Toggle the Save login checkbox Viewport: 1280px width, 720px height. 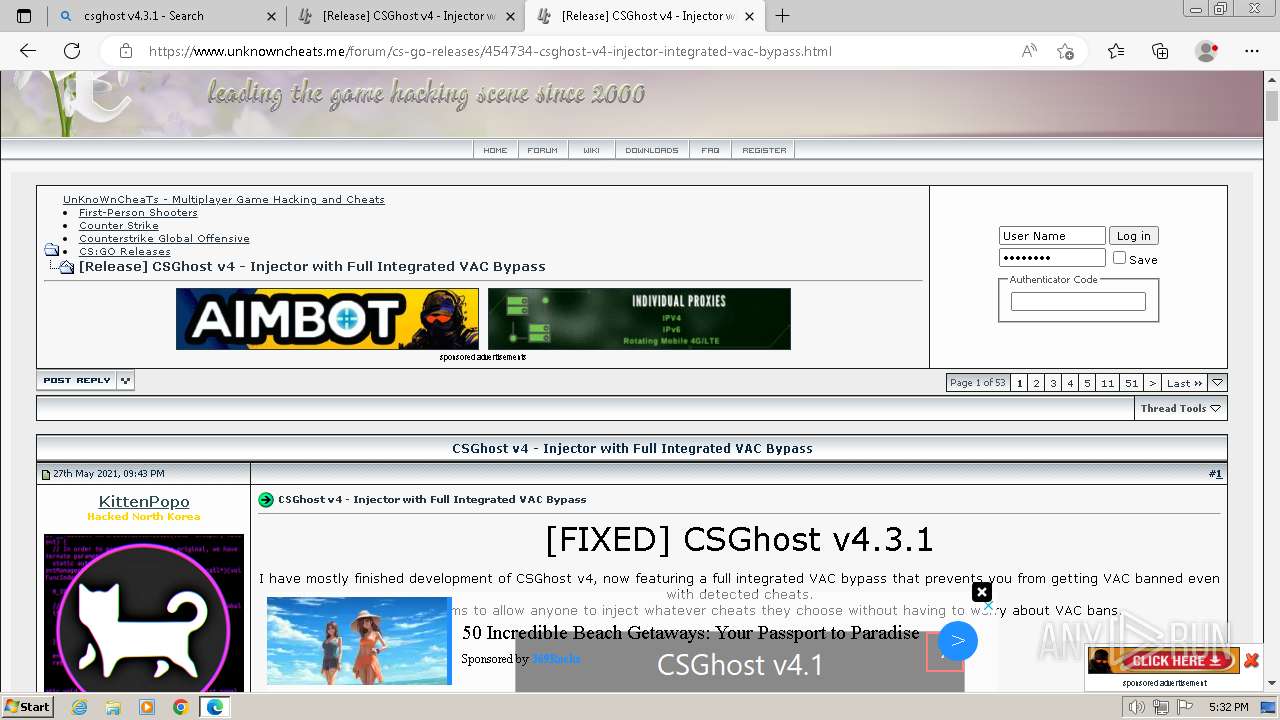[1119, 258]
